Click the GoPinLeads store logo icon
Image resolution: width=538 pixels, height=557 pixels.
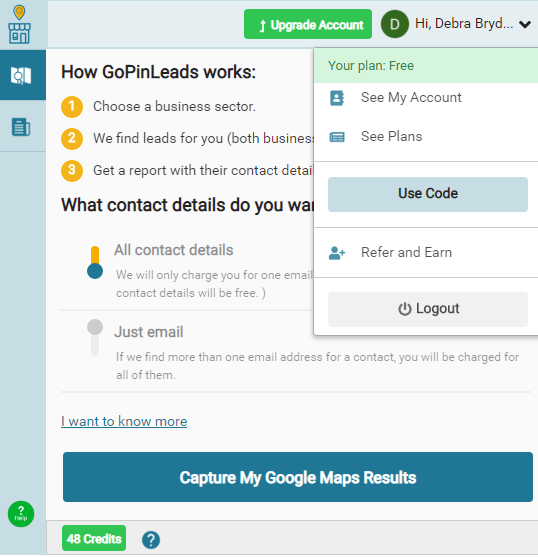tap(20, 25)
